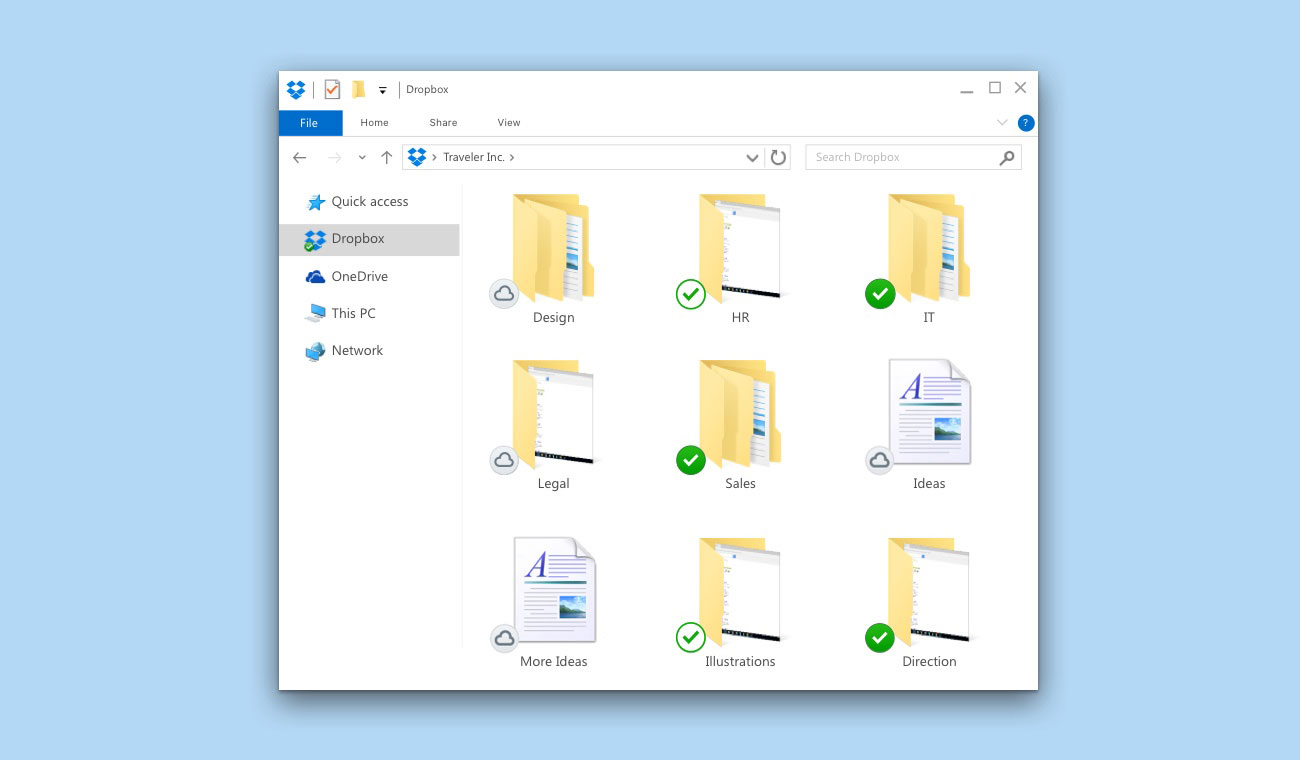Viewport: 1300px width, 760px height.
Task: Click the green sync checkmark on IT
Action: point(880,294)
